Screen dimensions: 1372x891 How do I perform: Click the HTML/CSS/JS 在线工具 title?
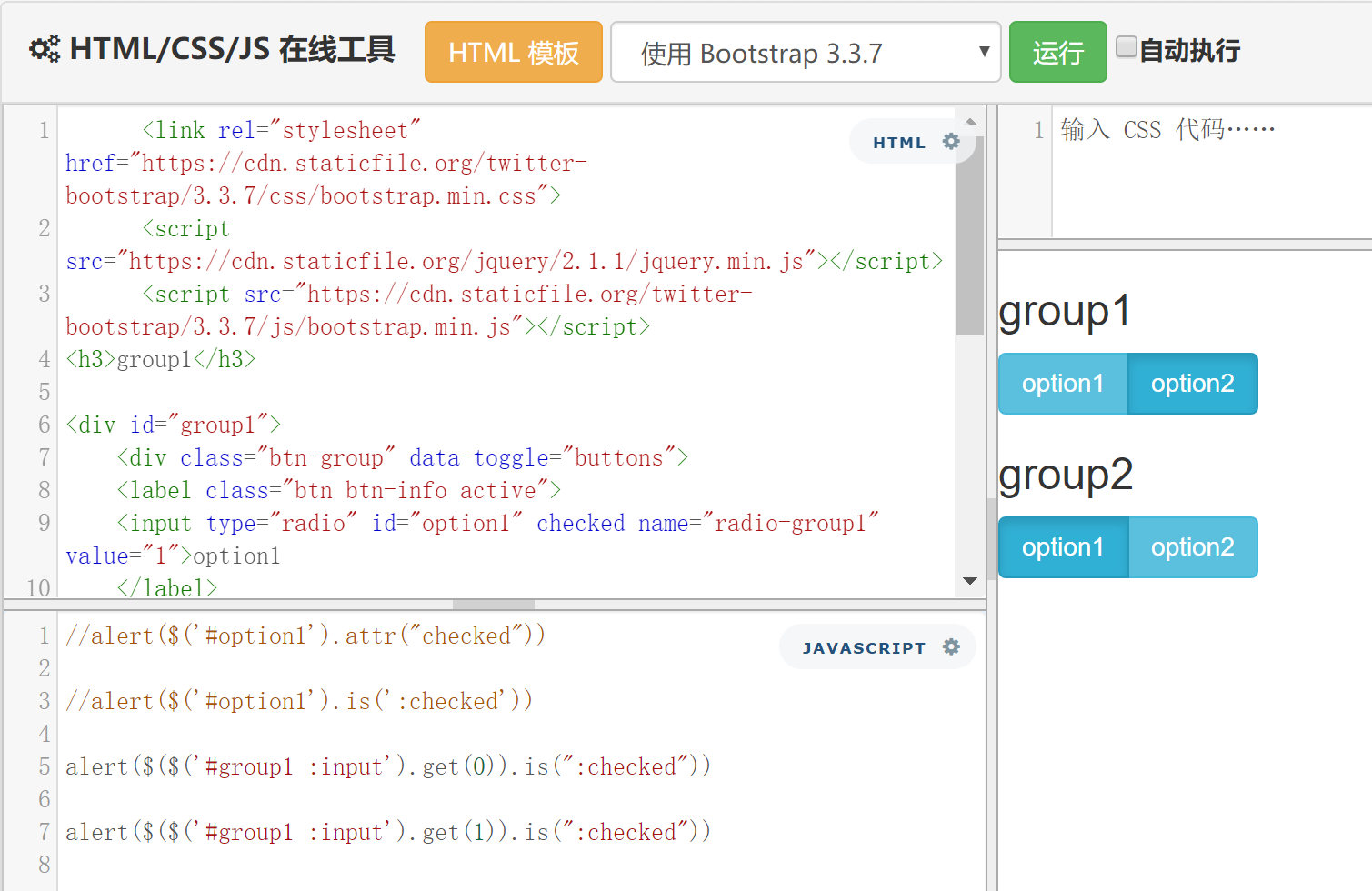pyautogui.click(x=232, y=49)
